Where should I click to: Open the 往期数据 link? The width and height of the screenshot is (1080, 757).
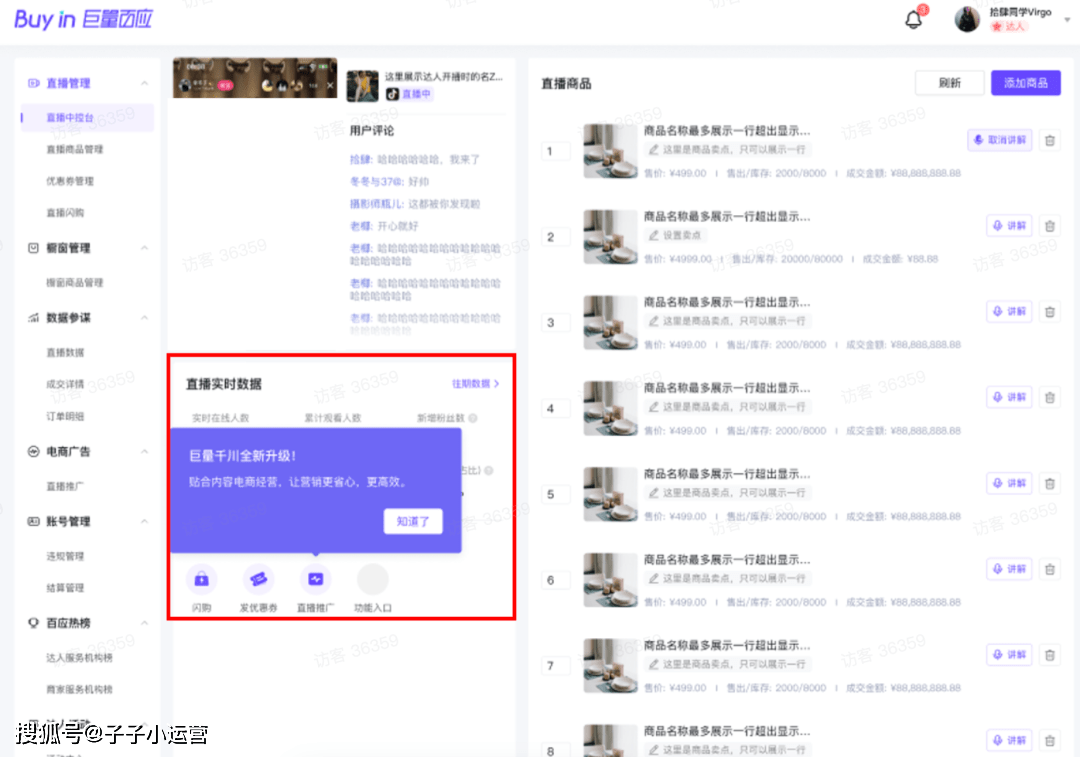coord(475,384)
